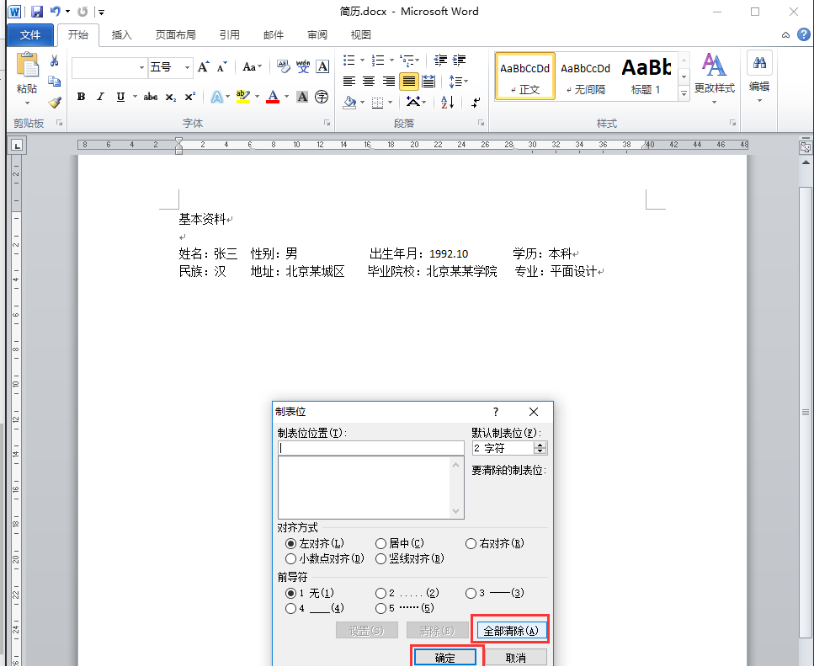Click the Copy icon
Screen dimensions: 814x666
point(54,81)
